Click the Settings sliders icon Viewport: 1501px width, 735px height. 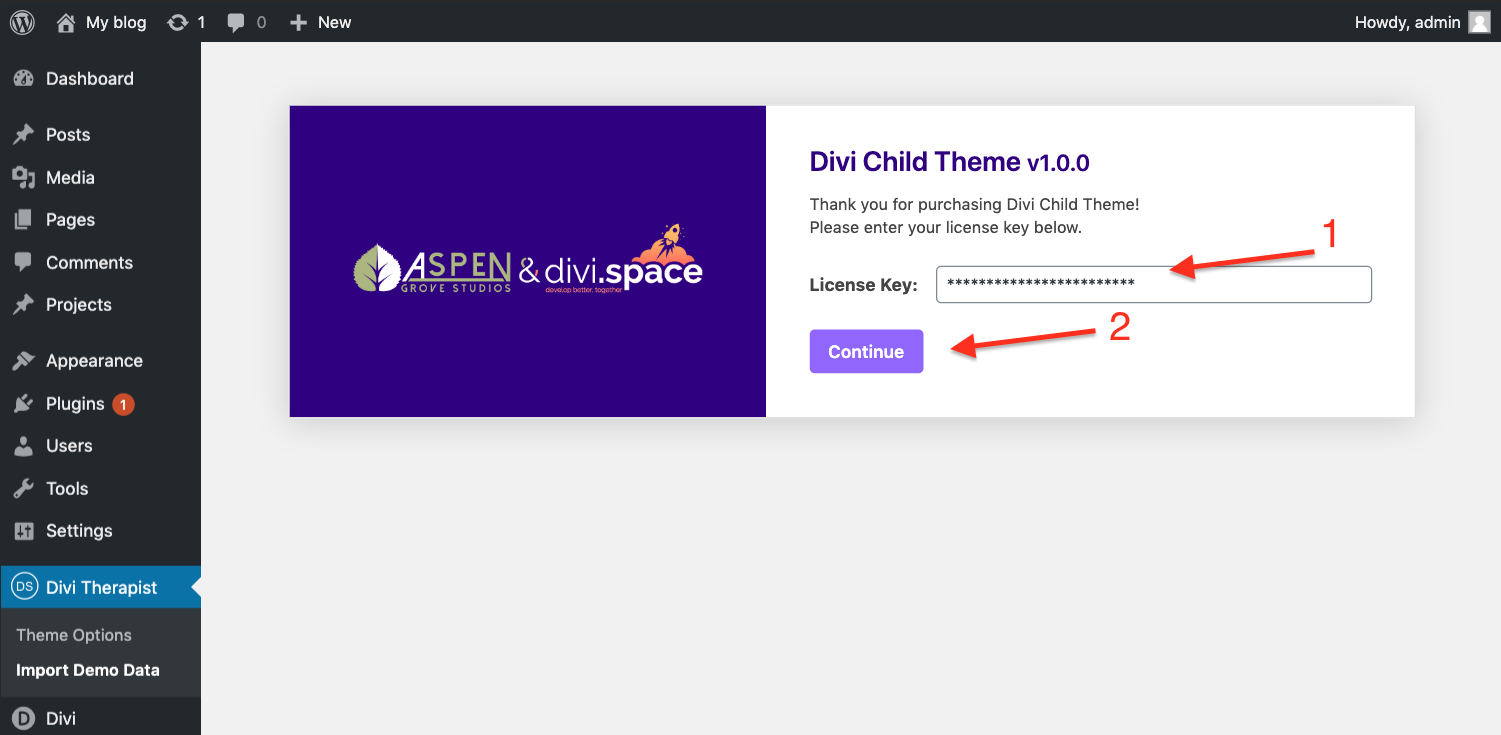(x=24, y=531)
